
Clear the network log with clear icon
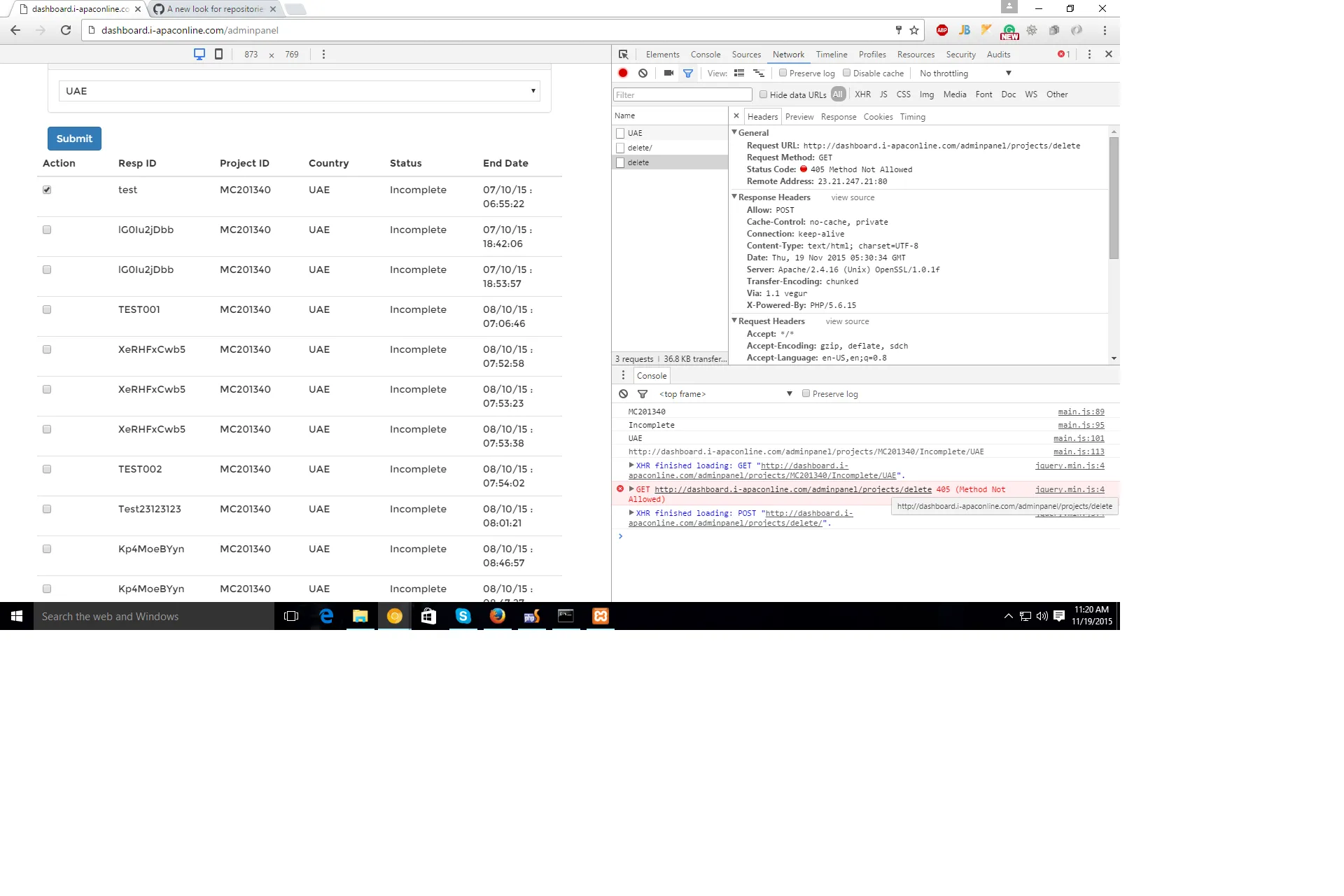[x=643, y=73]
